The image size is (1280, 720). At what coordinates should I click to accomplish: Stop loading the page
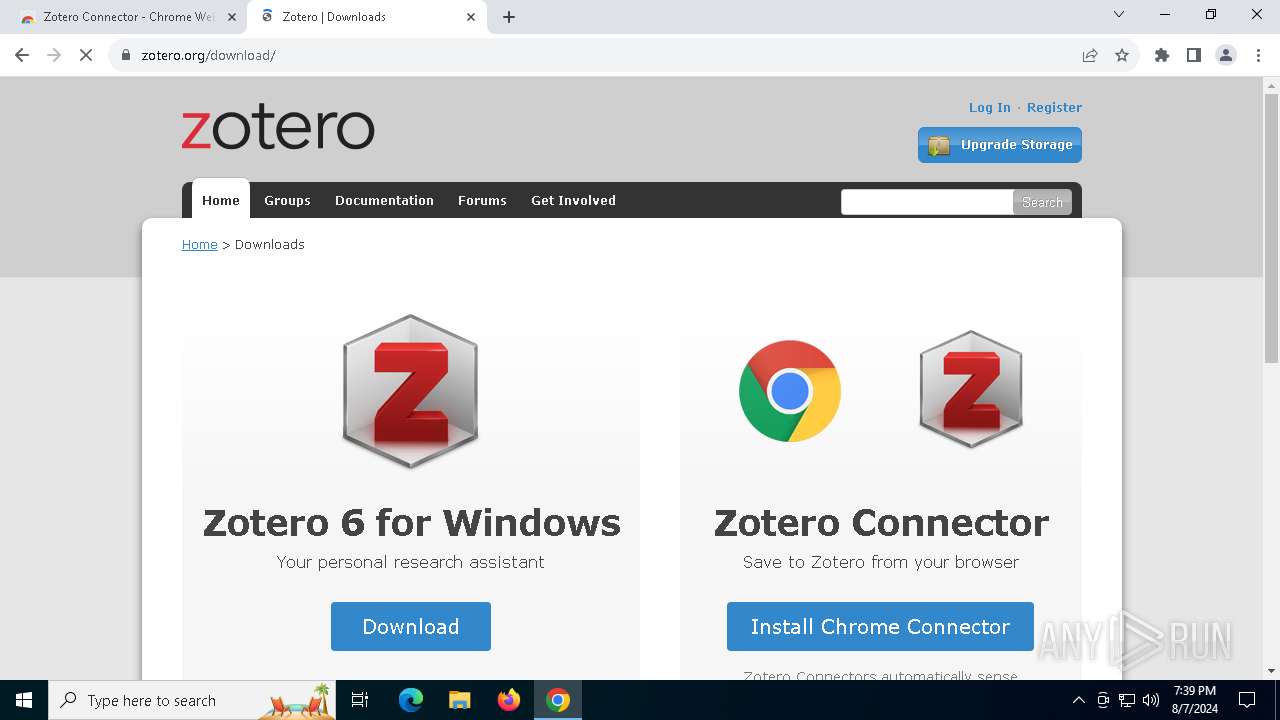86,55
